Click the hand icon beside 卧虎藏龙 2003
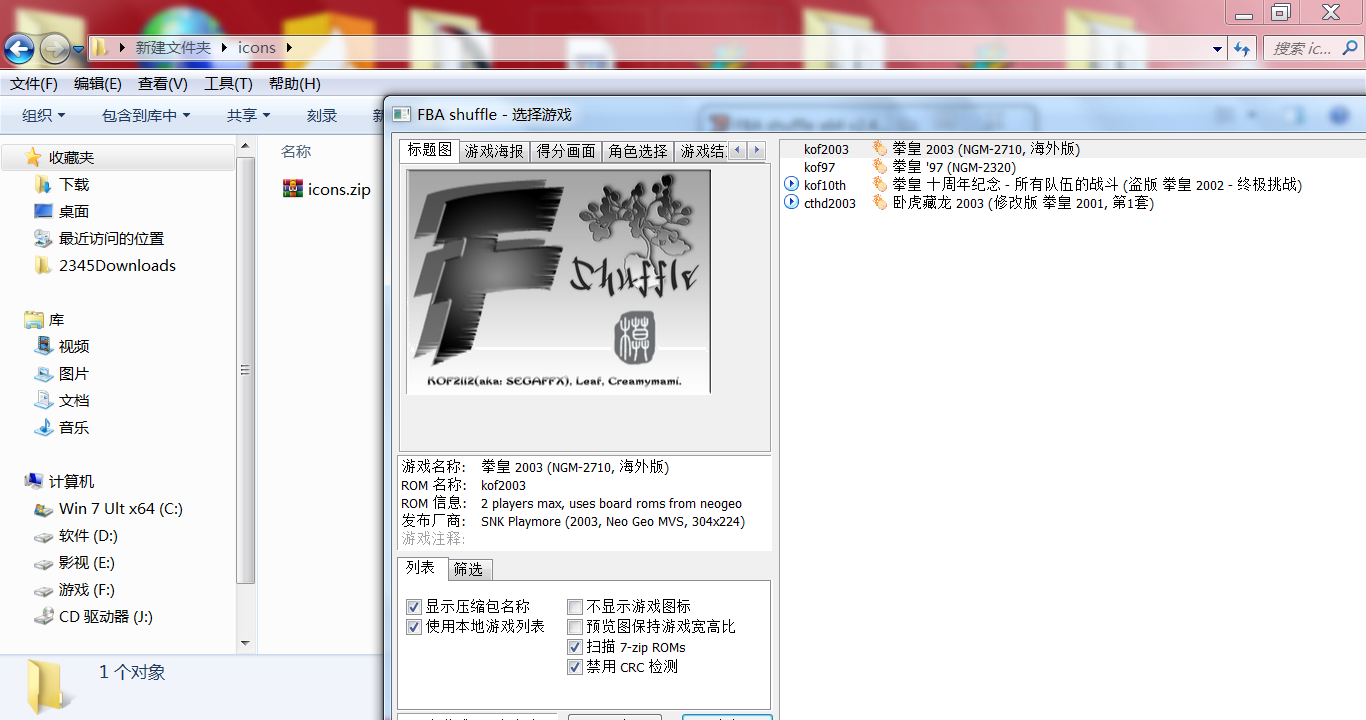The height and width of the screenshot is (720, 1366). pos(880,203)
